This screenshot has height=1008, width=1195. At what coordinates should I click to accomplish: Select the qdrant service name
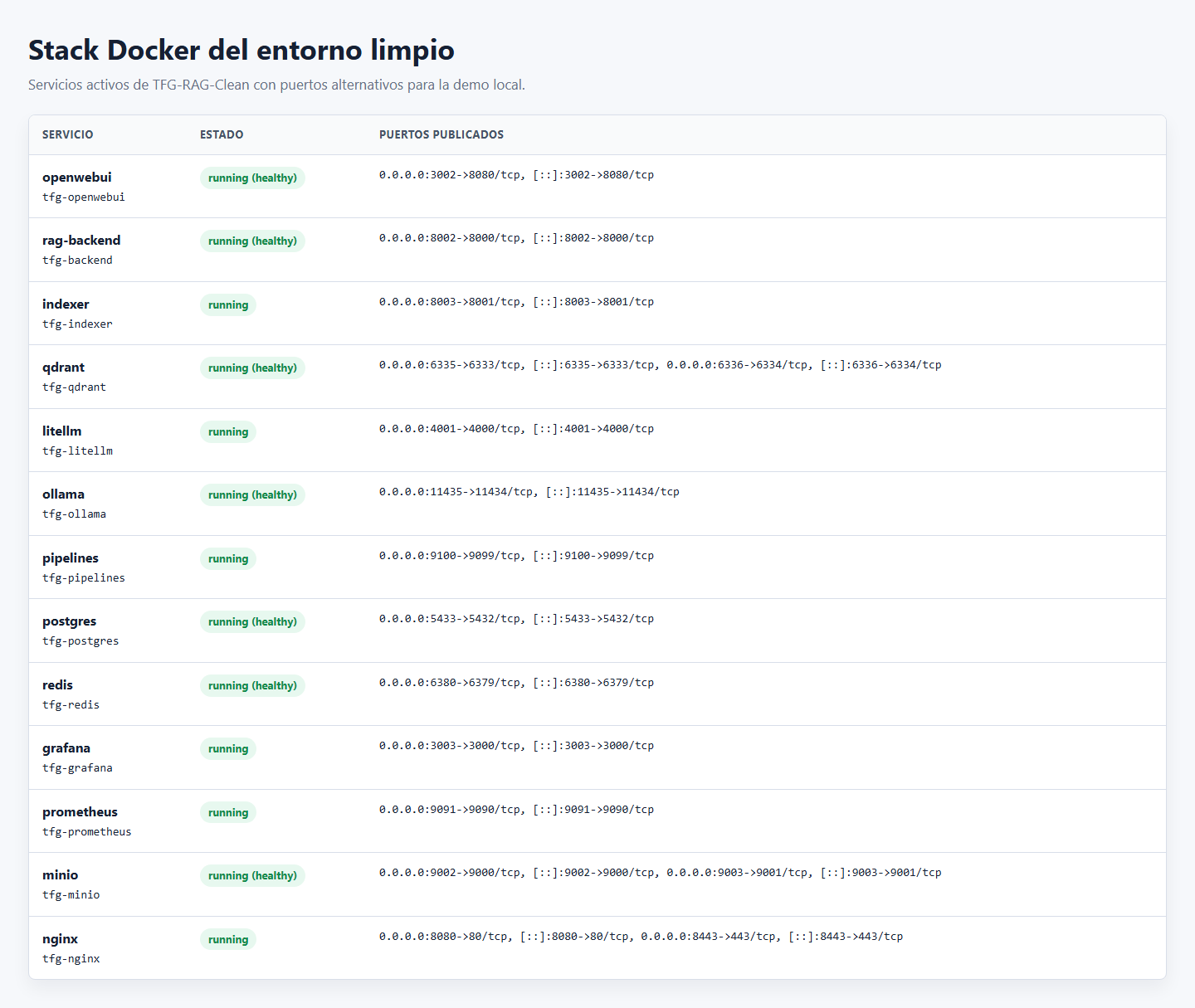click(63, 368)
